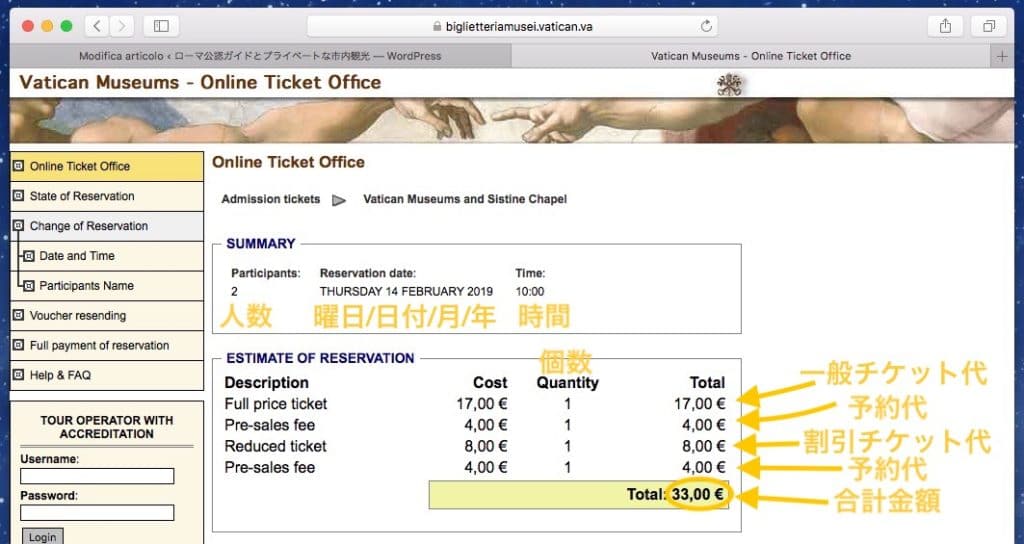Click the Password input field
1024x544 pixels.
click(x=97, y=513)
